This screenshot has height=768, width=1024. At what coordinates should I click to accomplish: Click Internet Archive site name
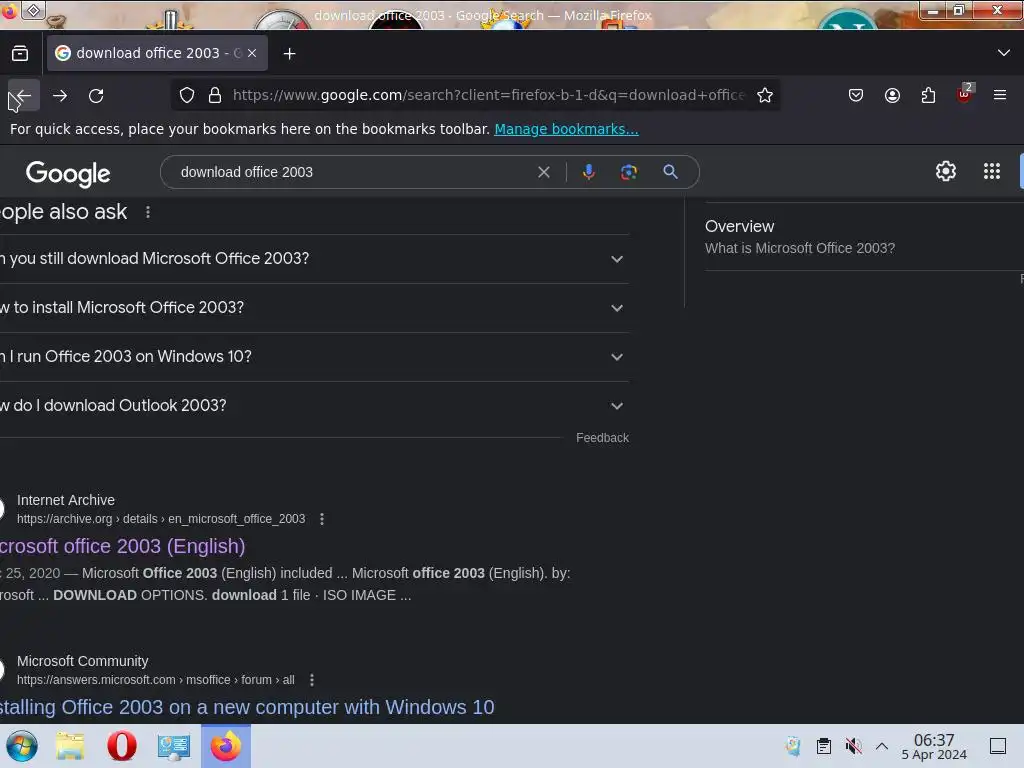coord(65,500)
